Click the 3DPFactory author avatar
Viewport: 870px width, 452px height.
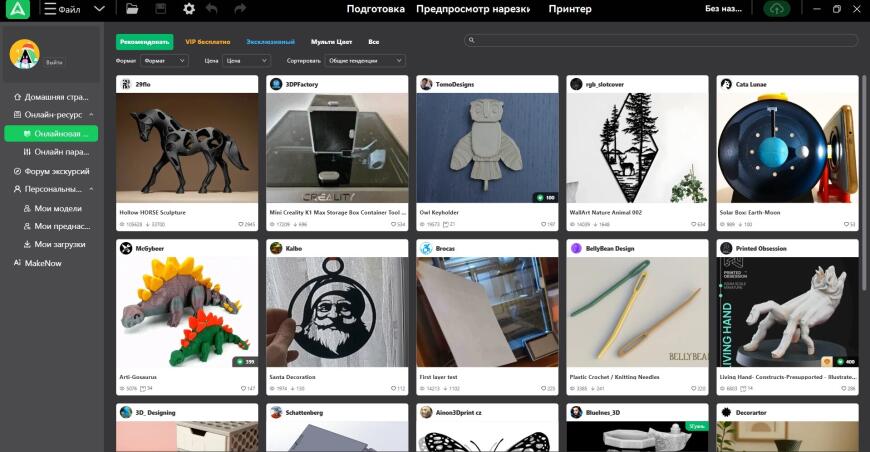[x=276, y=84]
